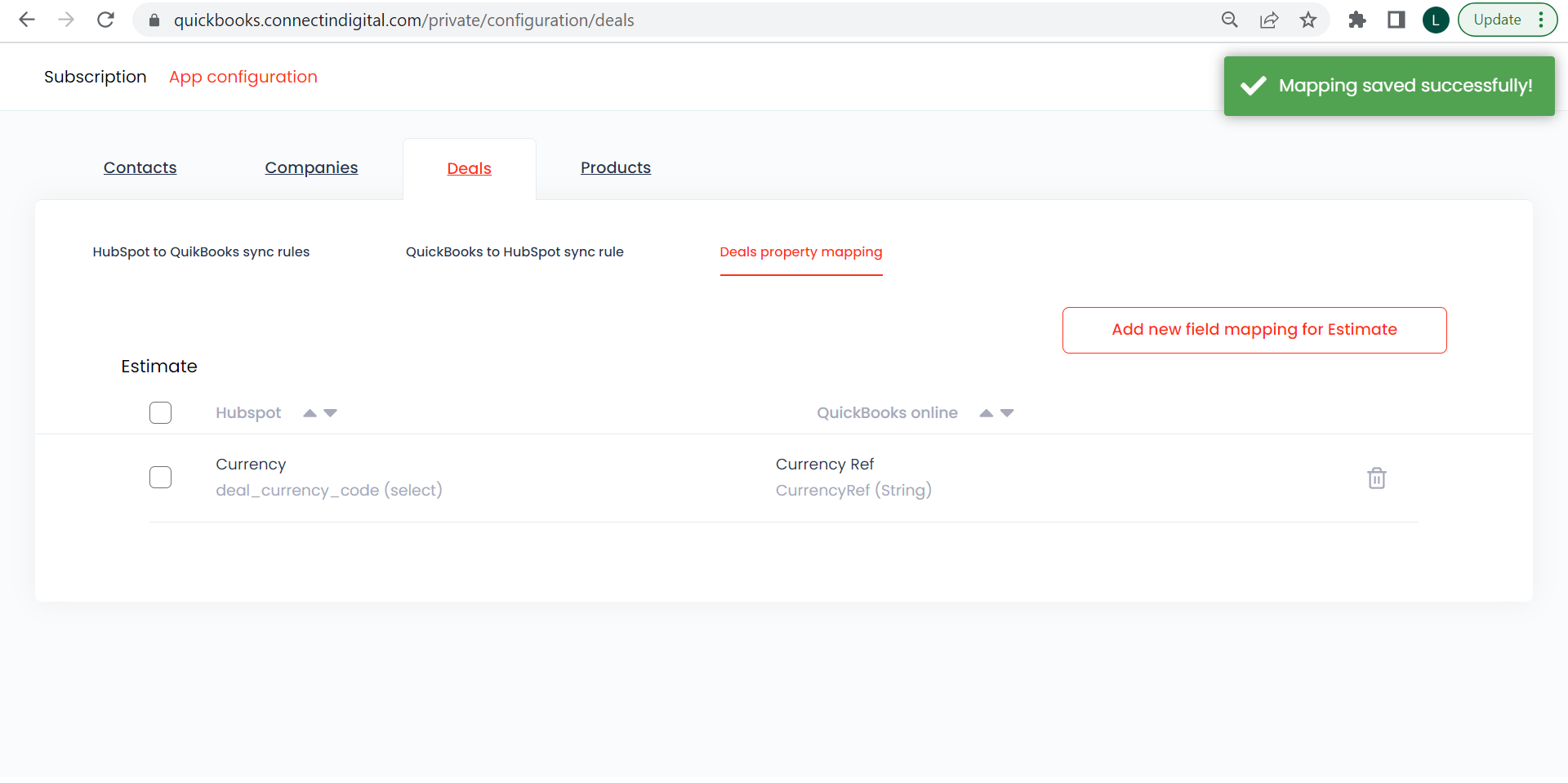Viewport: 1568px width, 783px height.
Task: Switch to the Products tab
Action: coord(616,167)
